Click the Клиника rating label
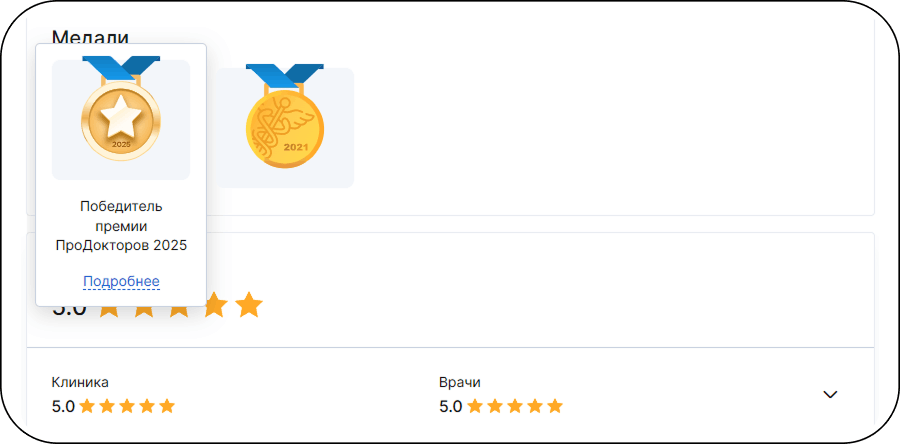The height and width of the screenshot is (444, 900). [x=80, y=382]
